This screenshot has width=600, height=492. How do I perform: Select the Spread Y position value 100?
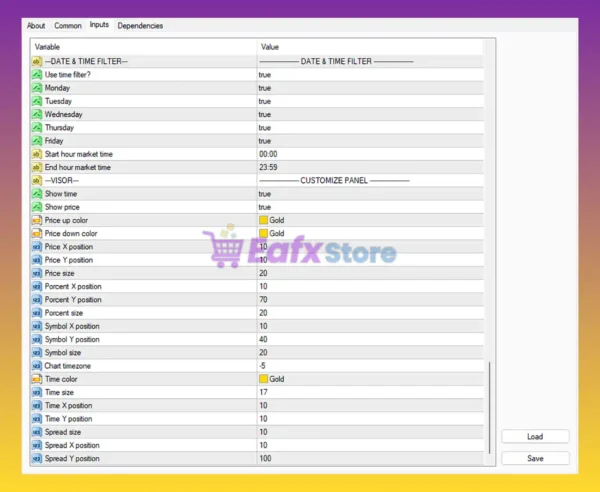[265, 458]
